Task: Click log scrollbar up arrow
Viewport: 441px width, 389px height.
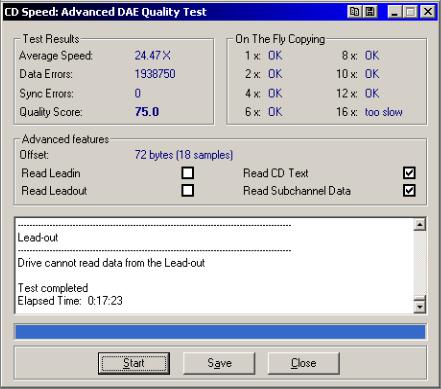Action: point(420,225)
